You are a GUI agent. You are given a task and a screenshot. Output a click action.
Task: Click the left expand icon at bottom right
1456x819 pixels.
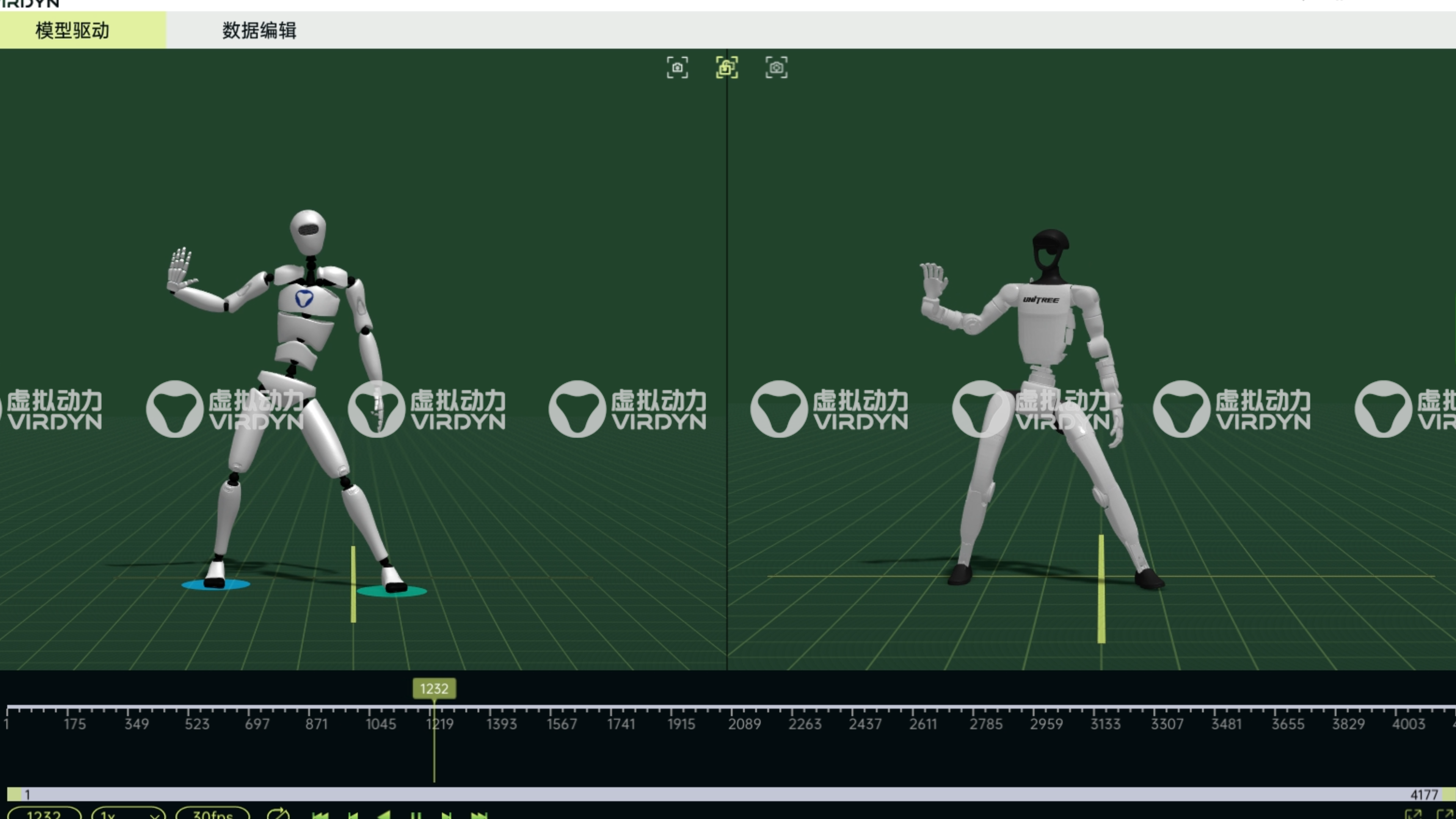pyautogui.click(x=1413, y=815)
